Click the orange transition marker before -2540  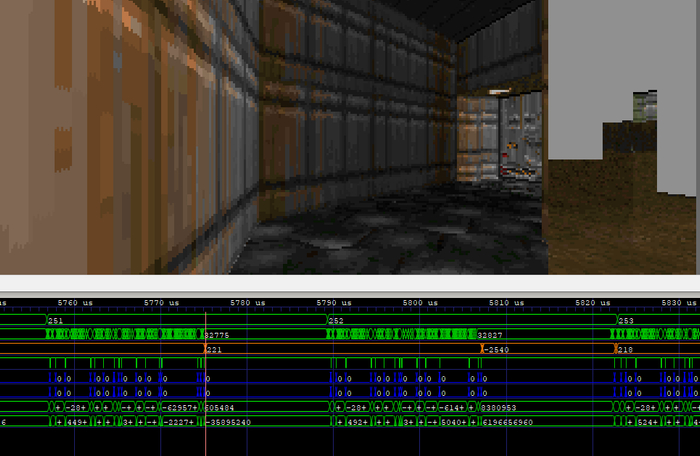482,349
